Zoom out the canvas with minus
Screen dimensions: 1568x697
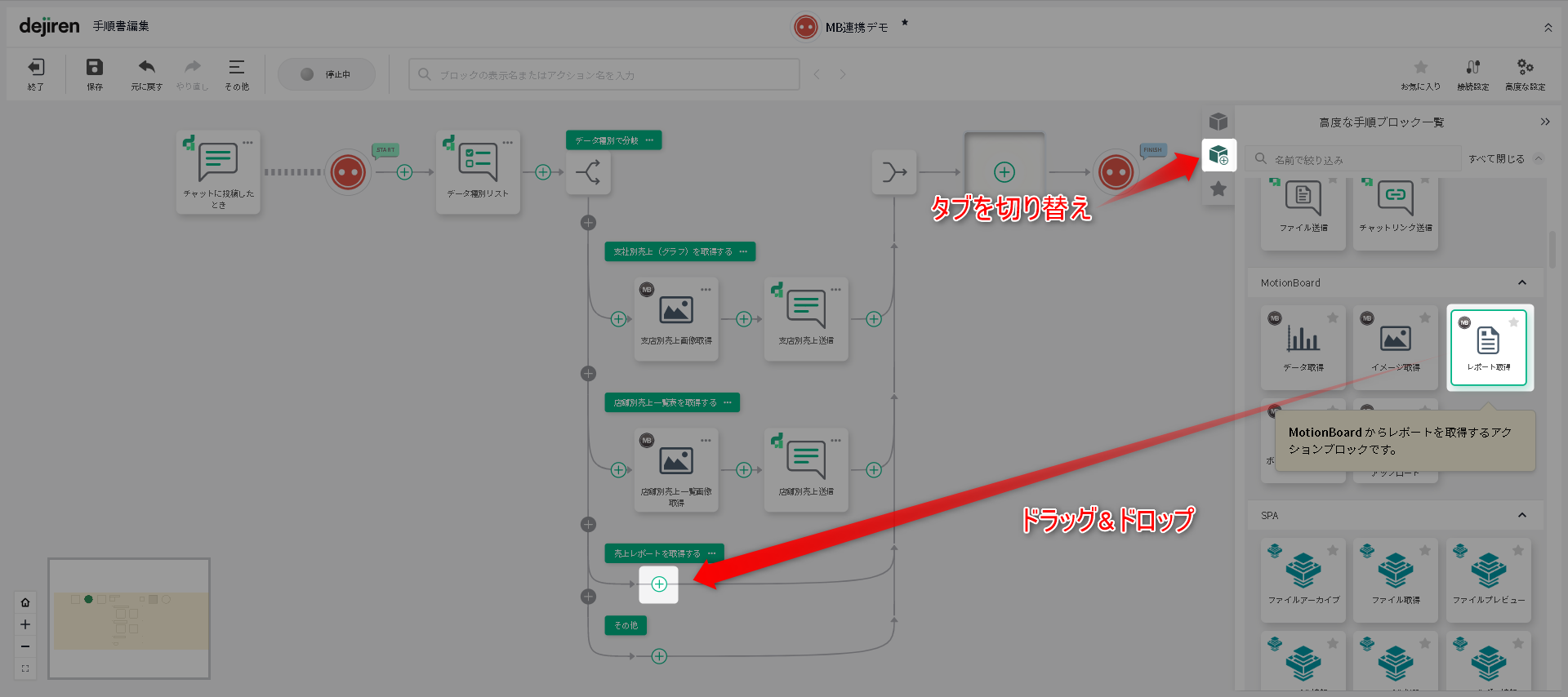(x=25, y=646)
